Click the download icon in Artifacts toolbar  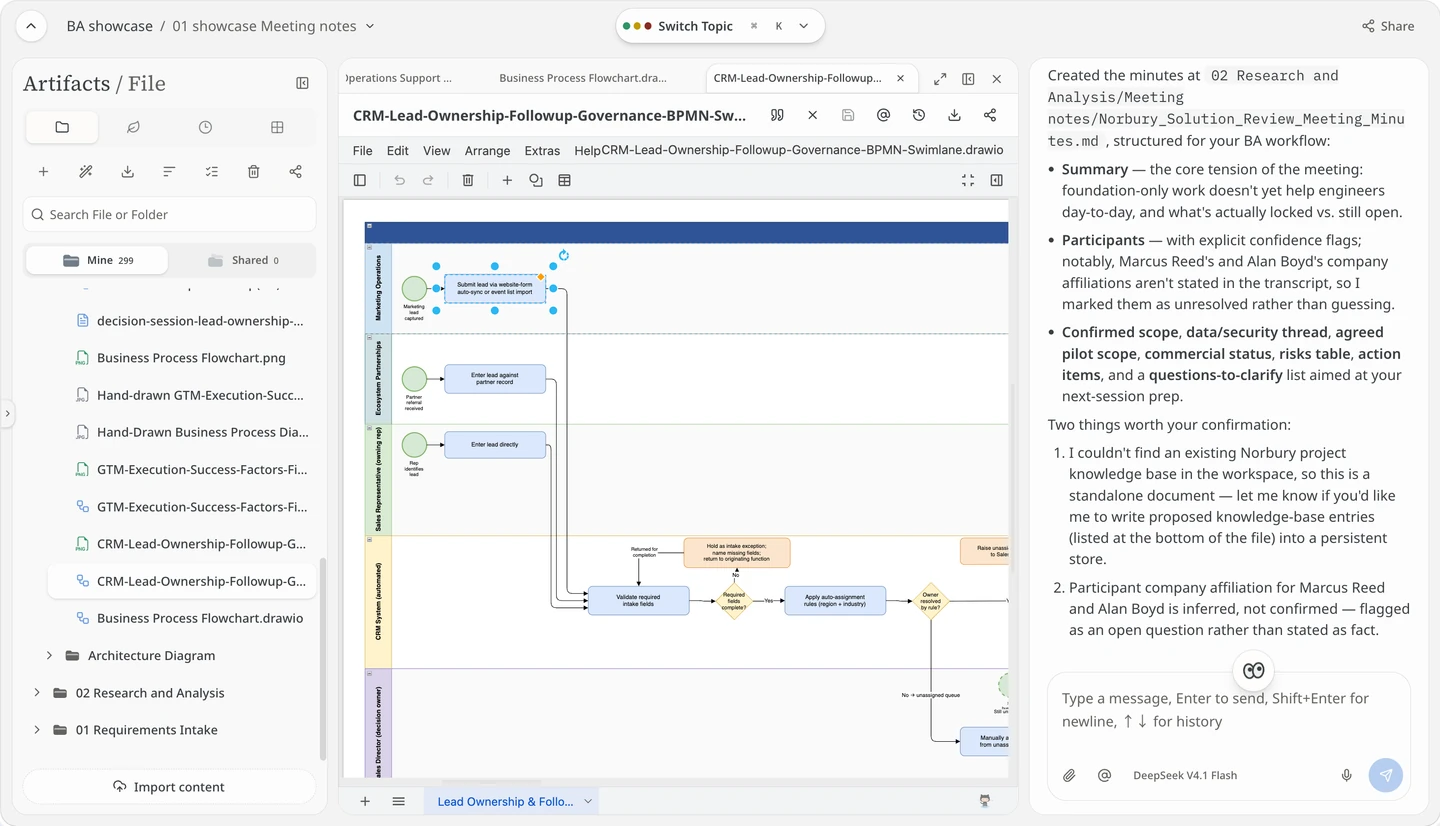click(127, 172)
